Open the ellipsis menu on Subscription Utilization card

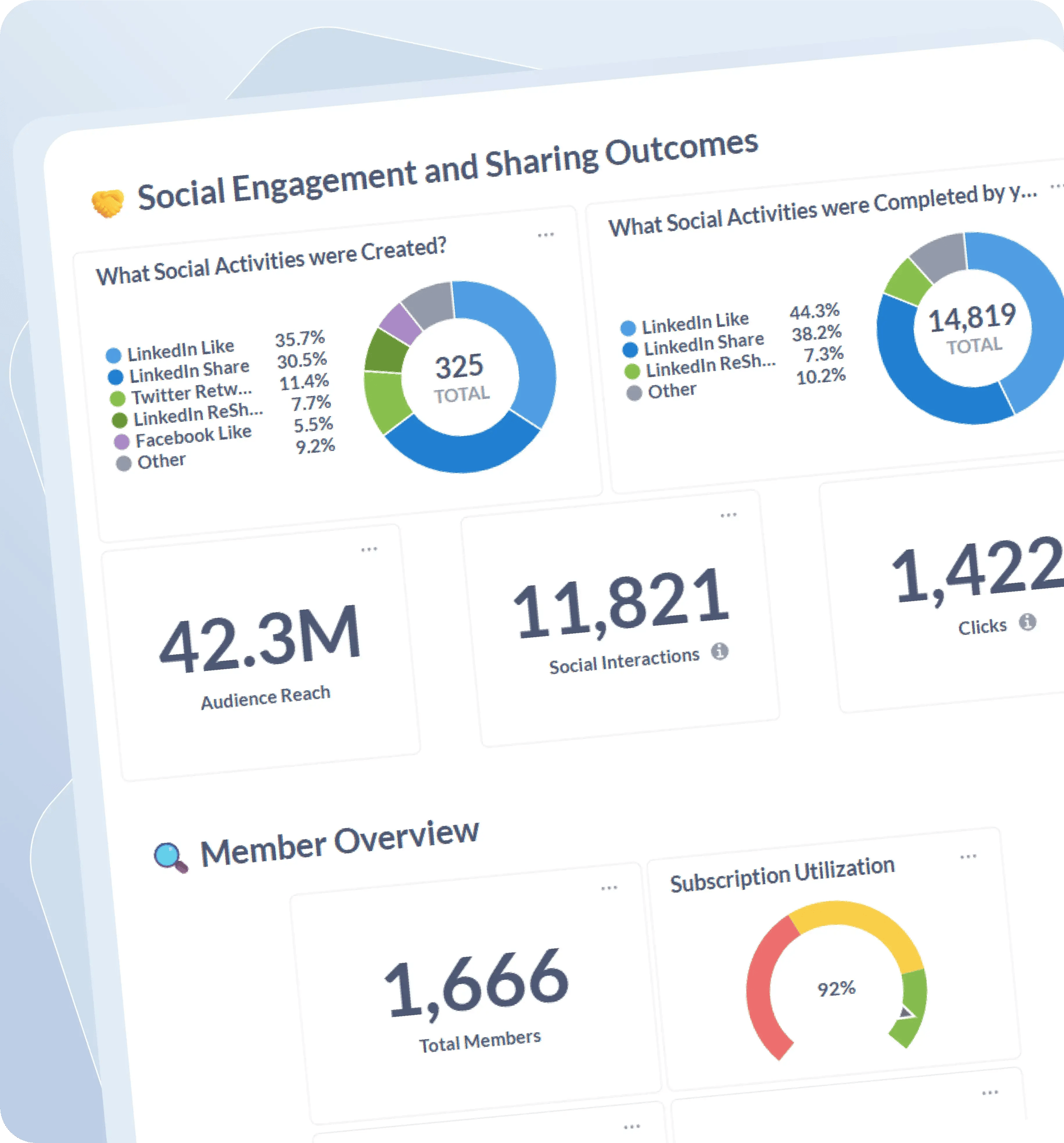tap(968, 857)
